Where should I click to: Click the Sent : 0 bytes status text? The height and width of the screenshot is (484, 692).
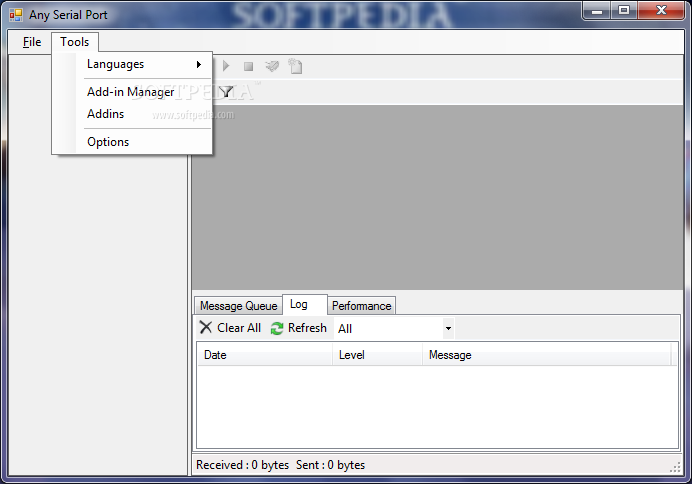click(331, 465)
